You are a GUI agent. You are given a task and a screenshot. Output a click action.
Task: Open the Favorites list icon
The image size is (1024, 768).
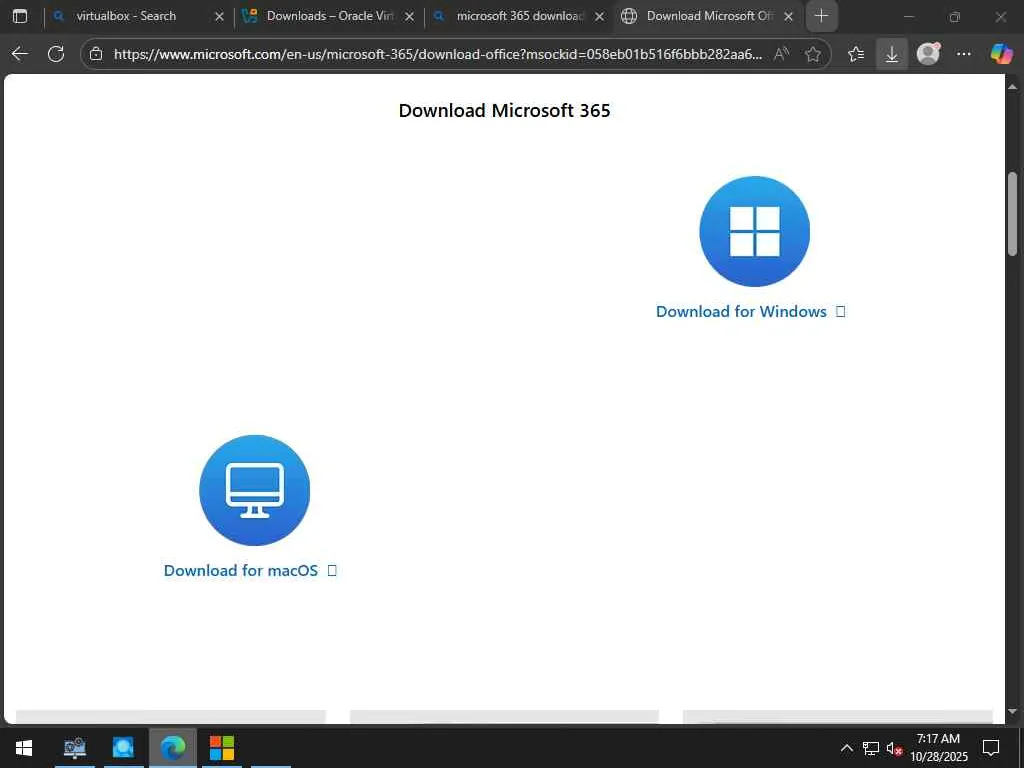[856, 54]
